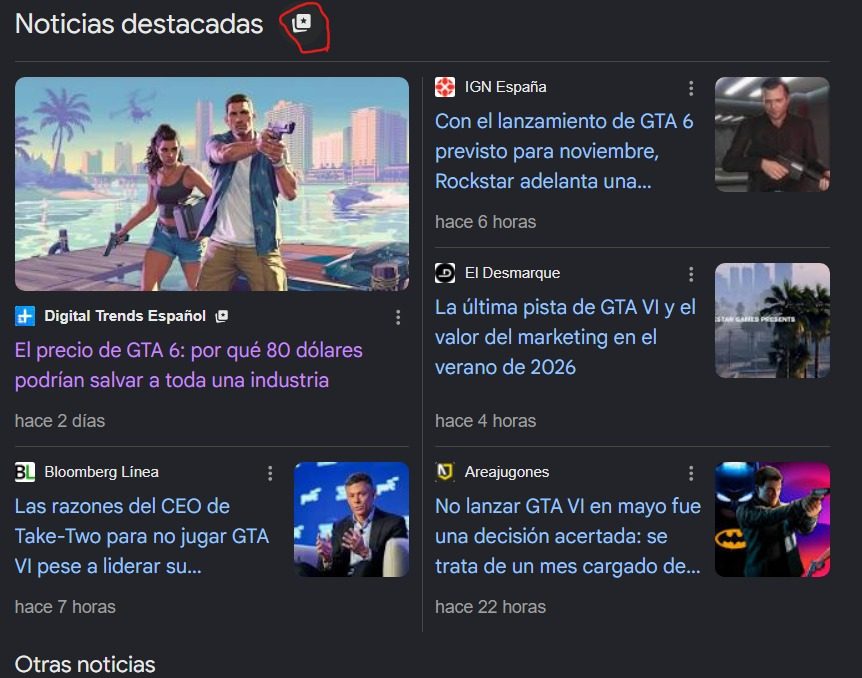Click the preferred source badge next to Digital Trends Español
Viewport: 862px width, 678px height.
[x=222, y=316]
